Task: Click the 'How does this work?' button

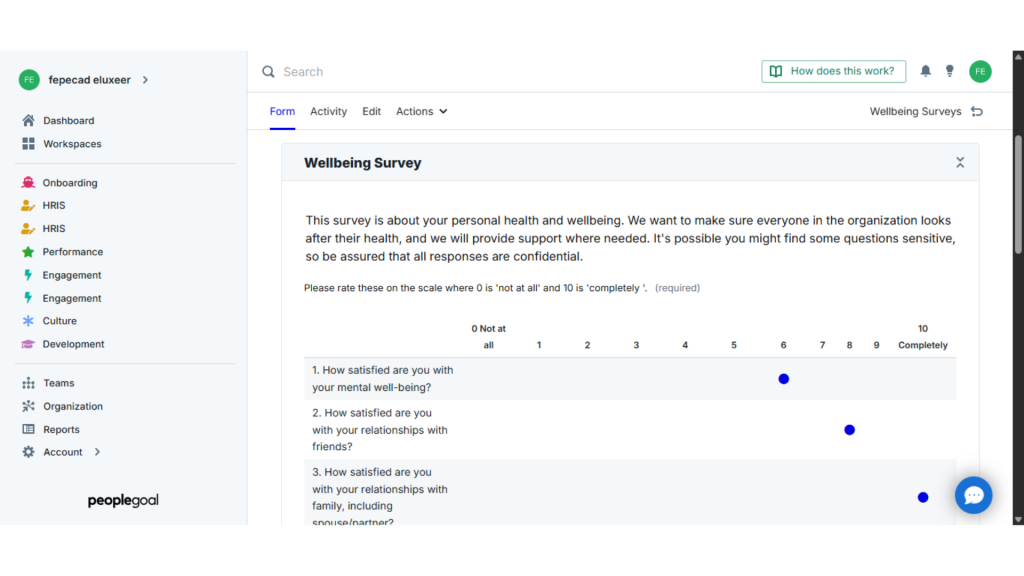Action: [x=833, y=71]
